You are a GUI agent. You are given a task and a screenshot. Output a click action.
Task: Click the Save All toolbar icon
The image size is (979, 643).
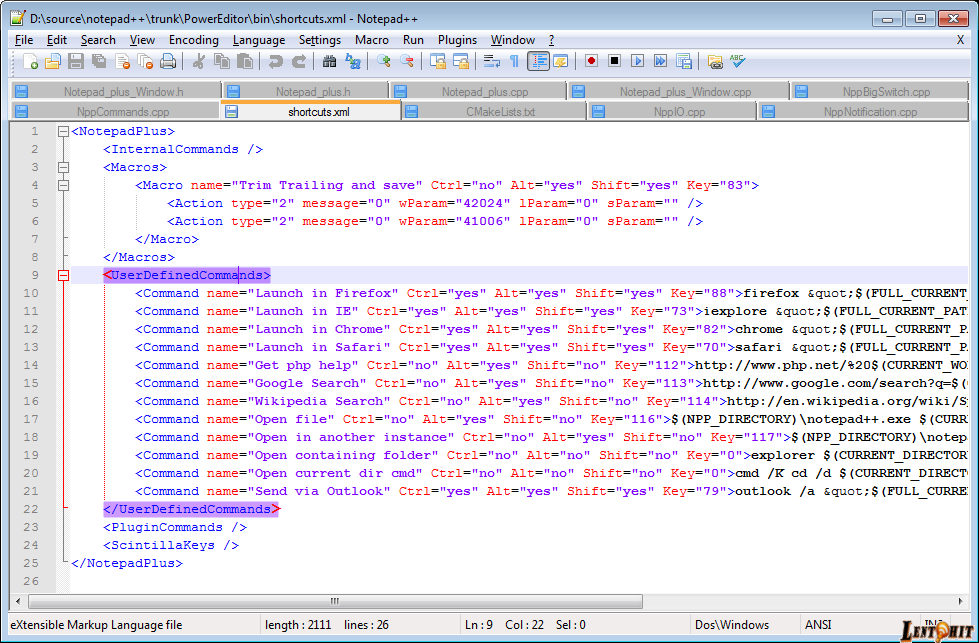[99, 61]
